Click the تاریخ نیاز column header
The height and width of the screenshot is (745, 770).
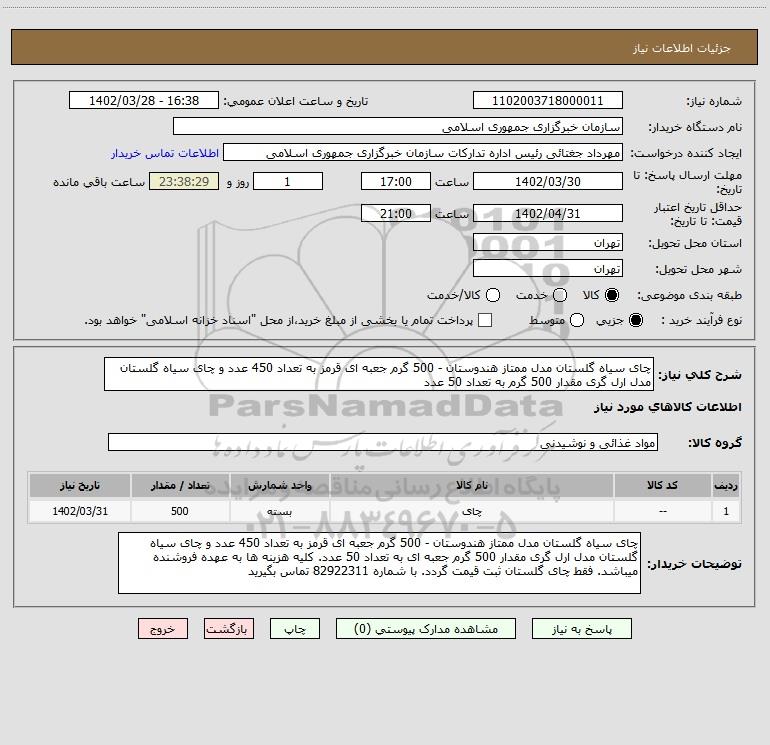click(80, 485)
